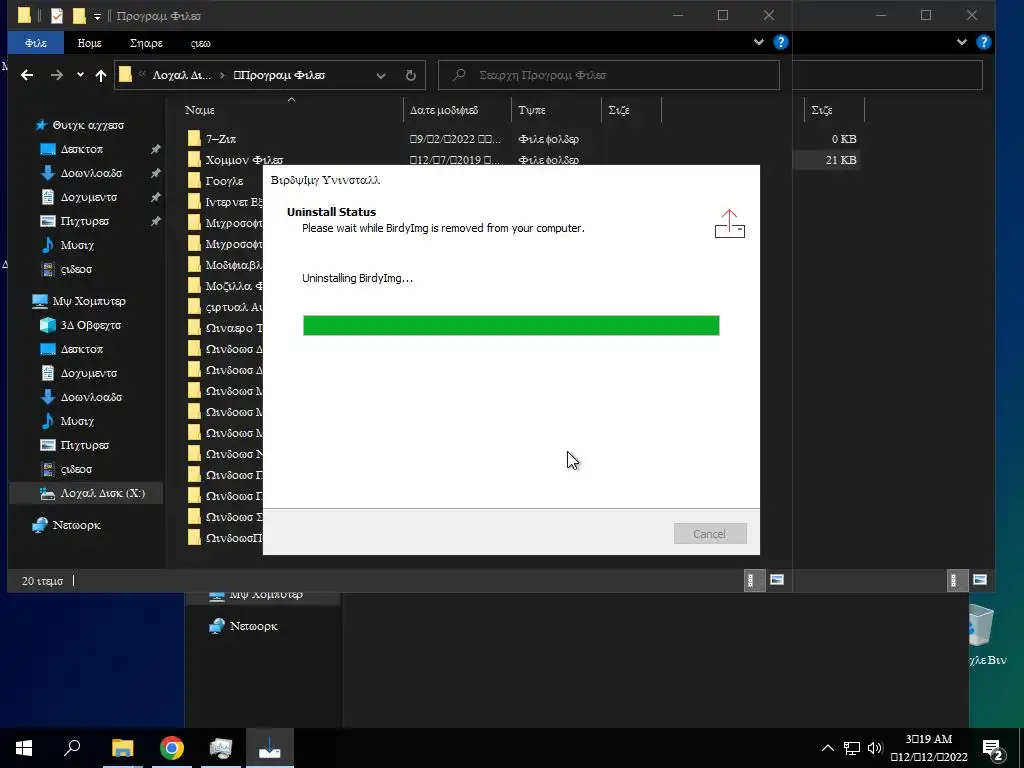Screen dimensions: 1024x768
Task: Select pinned Δοχυμεντσ under Θυιχκ αχχεσσ
Action: tap(88, 197)
